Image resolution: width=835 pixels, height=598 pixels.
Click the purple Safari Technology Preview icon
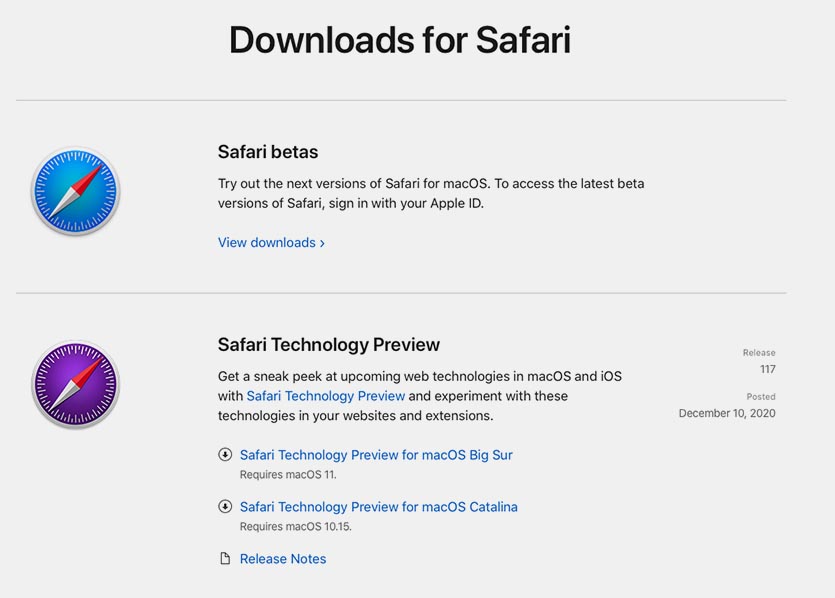click(75, 384)
